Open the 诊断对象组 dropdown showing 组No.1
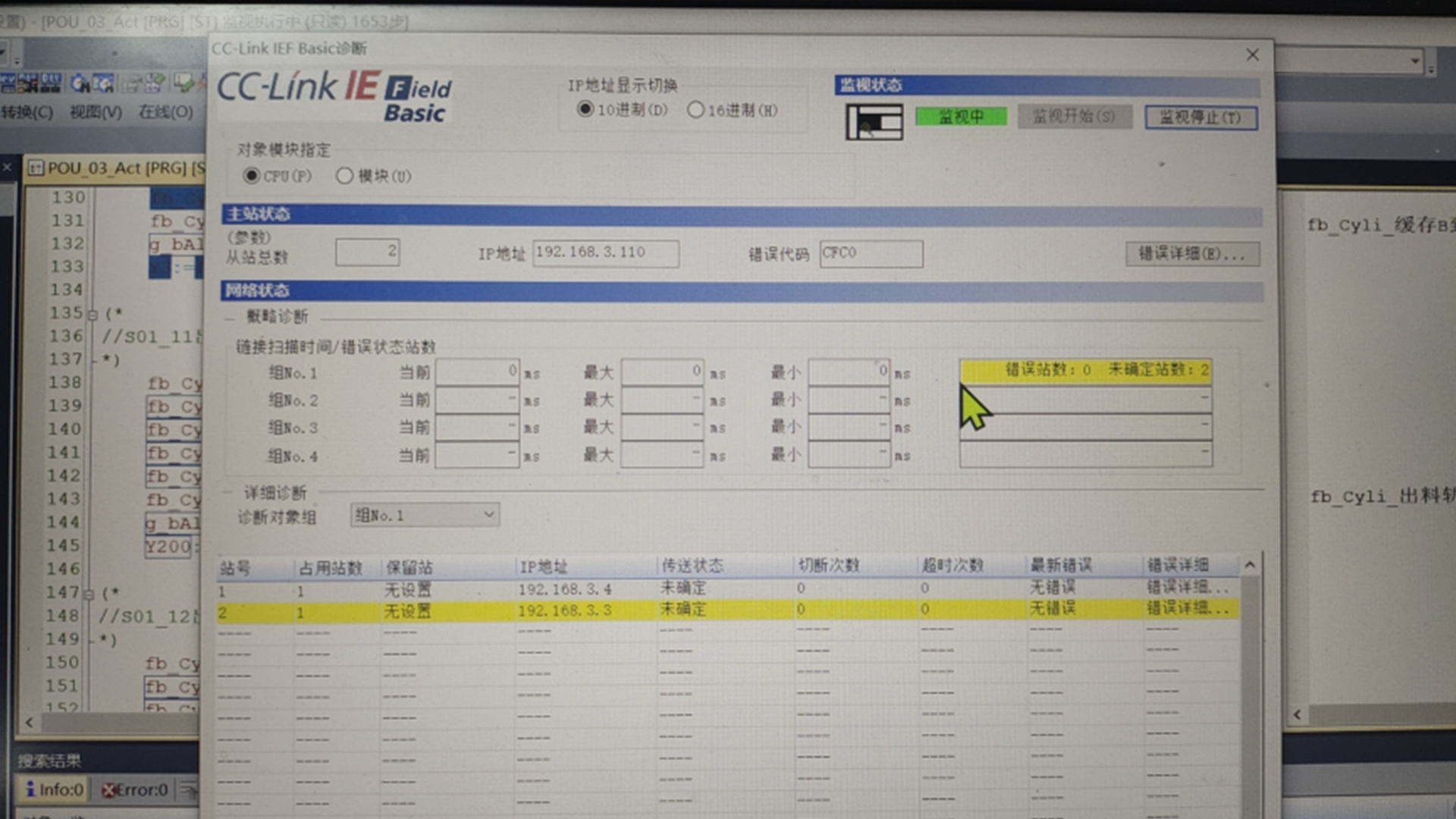Screen dimensions: 1456x819 point(424,515)
